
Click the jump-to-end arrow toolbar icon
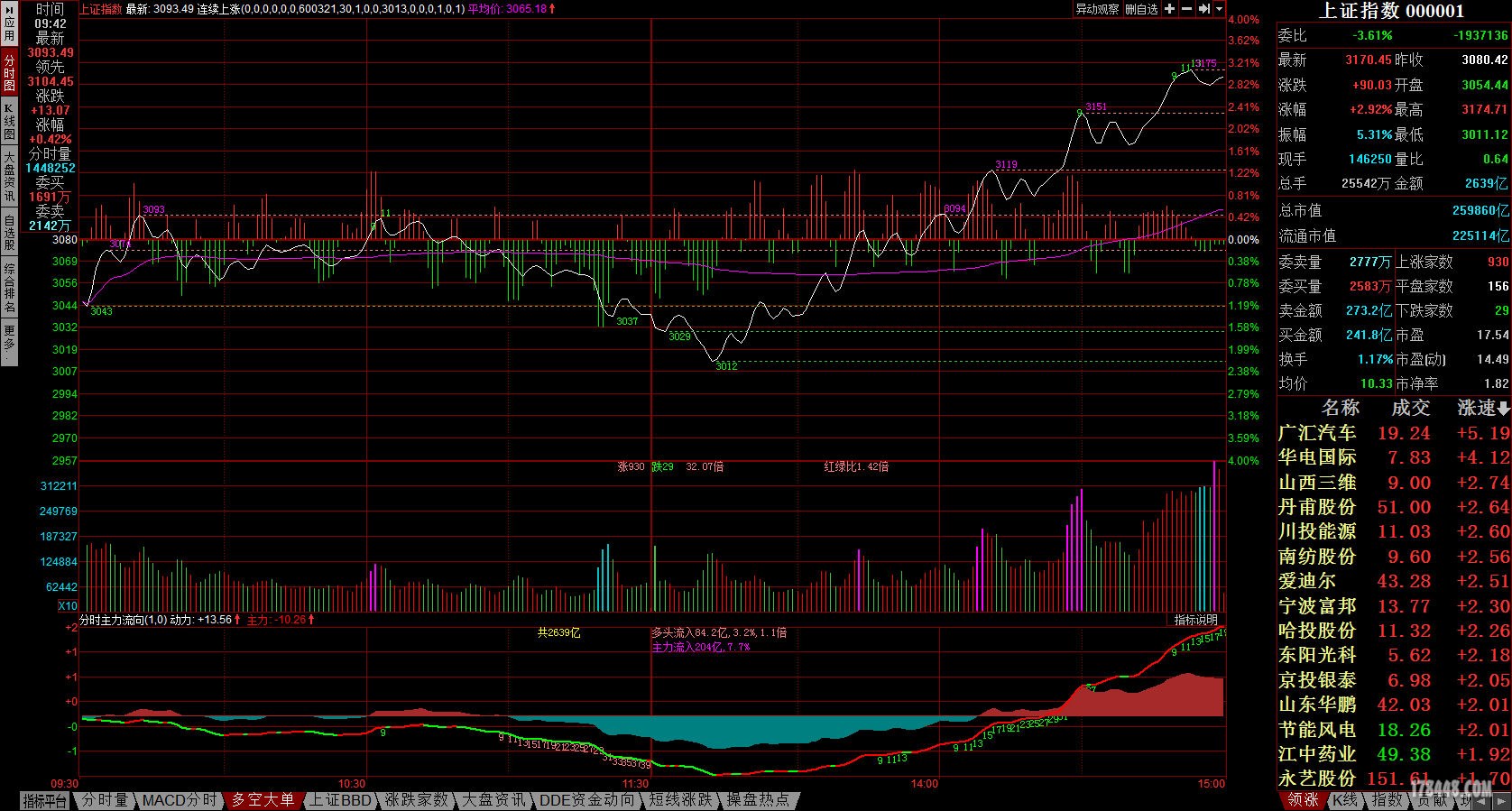pyautogui.click(x=1203, y=9)
